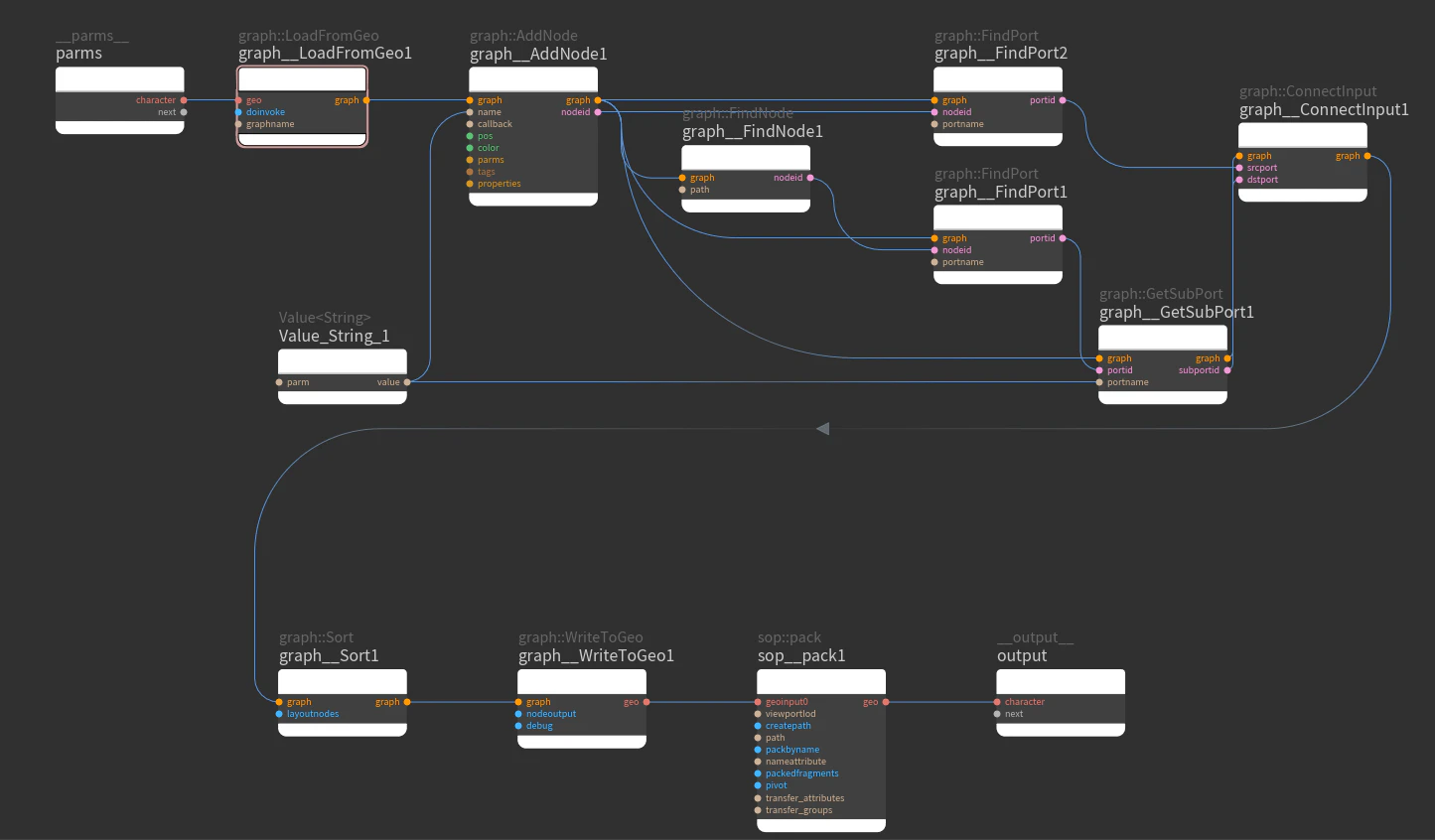Select the graph__AddNode1 node title
Image resolution: width=1435 pixels, height=840 pixels.
pos(538,54)
